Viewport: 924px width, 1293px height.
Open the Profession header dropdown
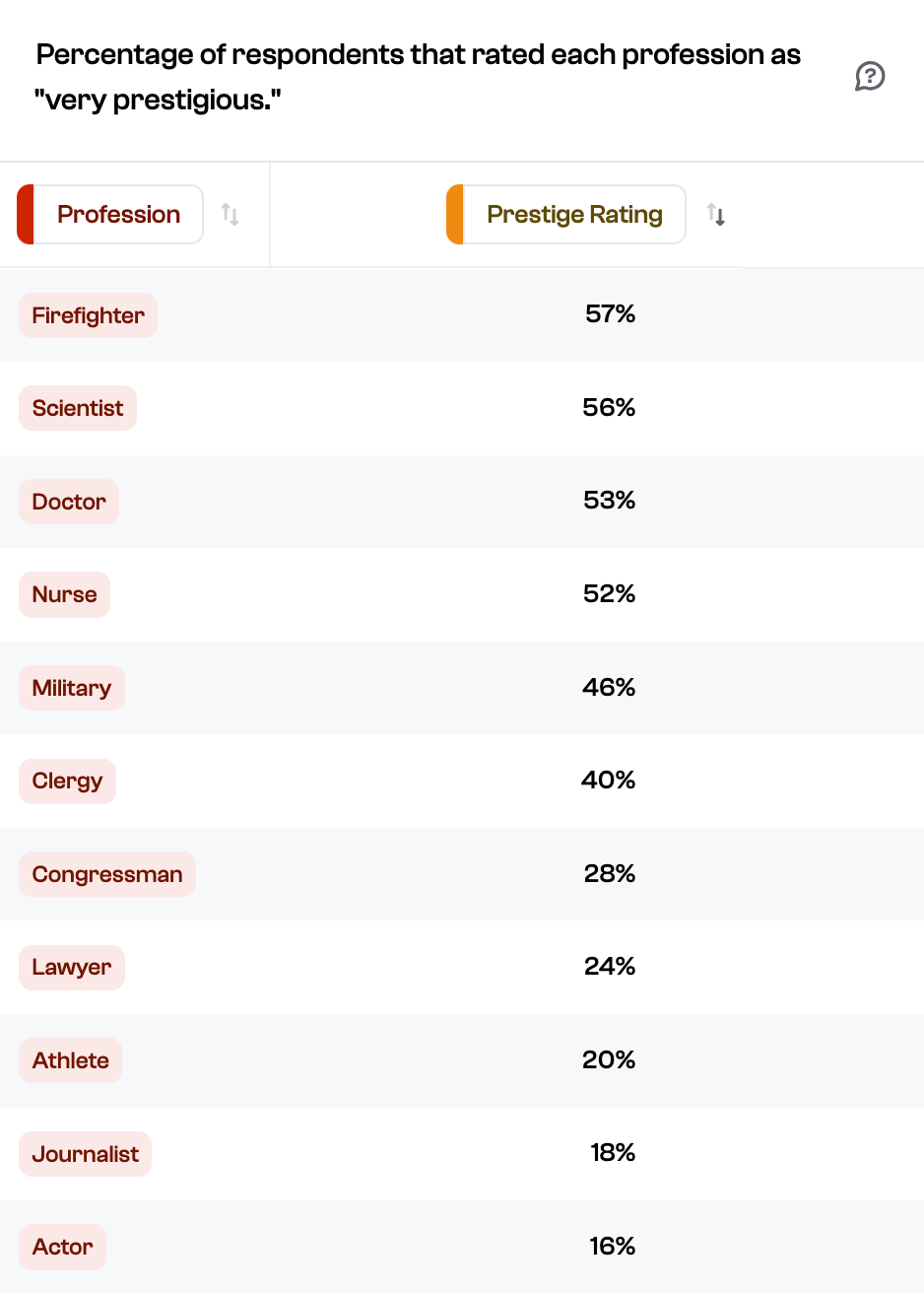118,214
